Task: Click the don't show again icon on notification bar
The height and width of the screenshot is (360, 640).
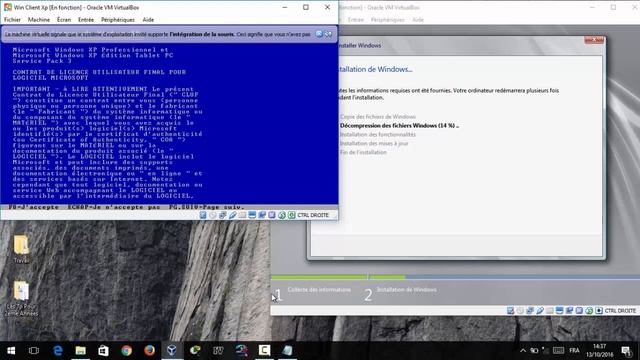Action: (329, 34)
